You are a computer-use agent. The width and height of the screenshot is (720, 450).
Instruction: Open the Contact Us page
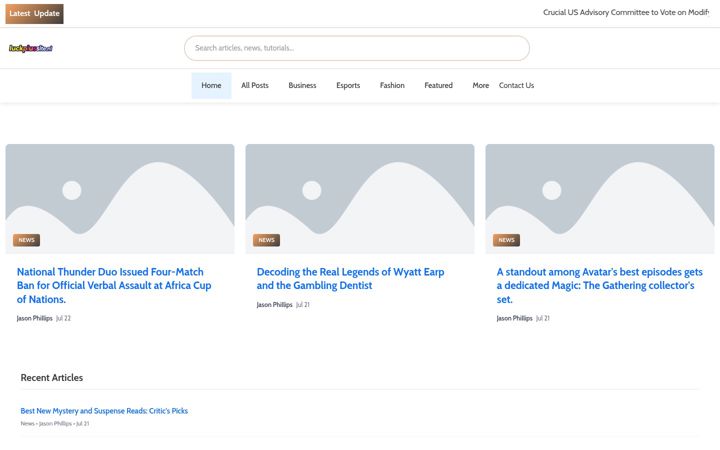pos(517,85)
